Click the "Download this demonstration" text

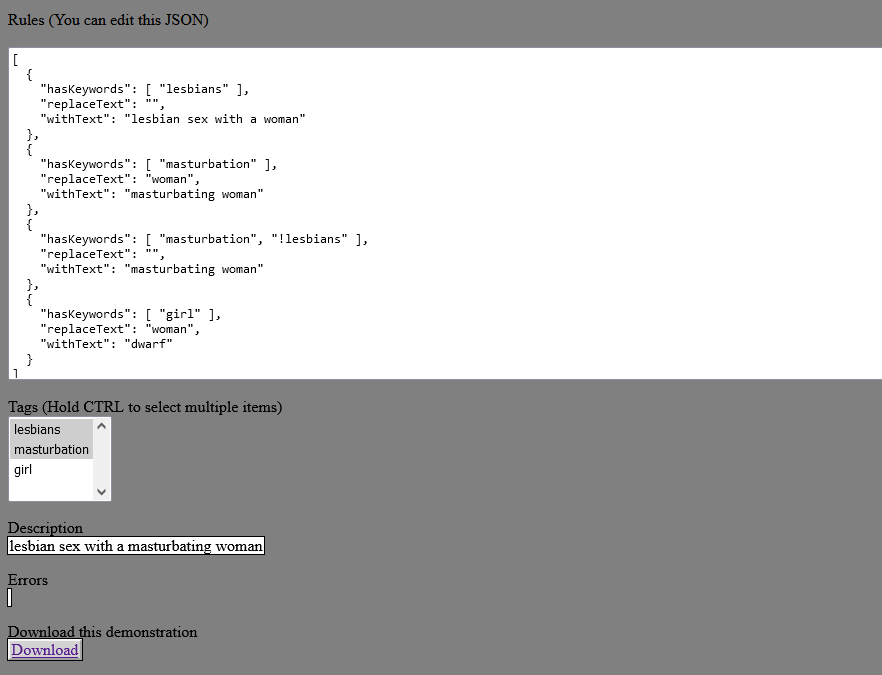(102, 632)
